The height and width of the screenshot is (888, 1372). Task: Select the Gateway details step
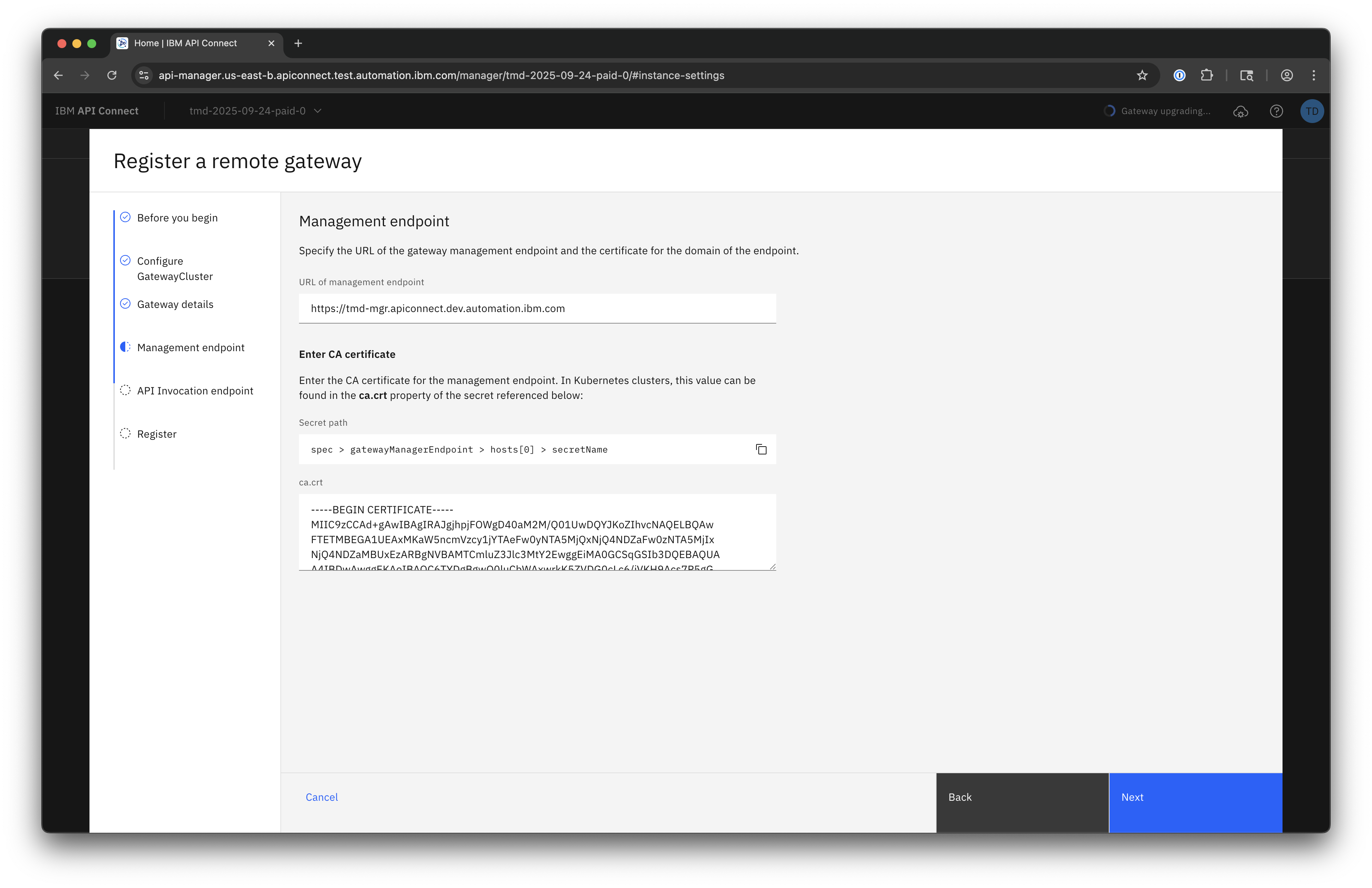[175, 304]
